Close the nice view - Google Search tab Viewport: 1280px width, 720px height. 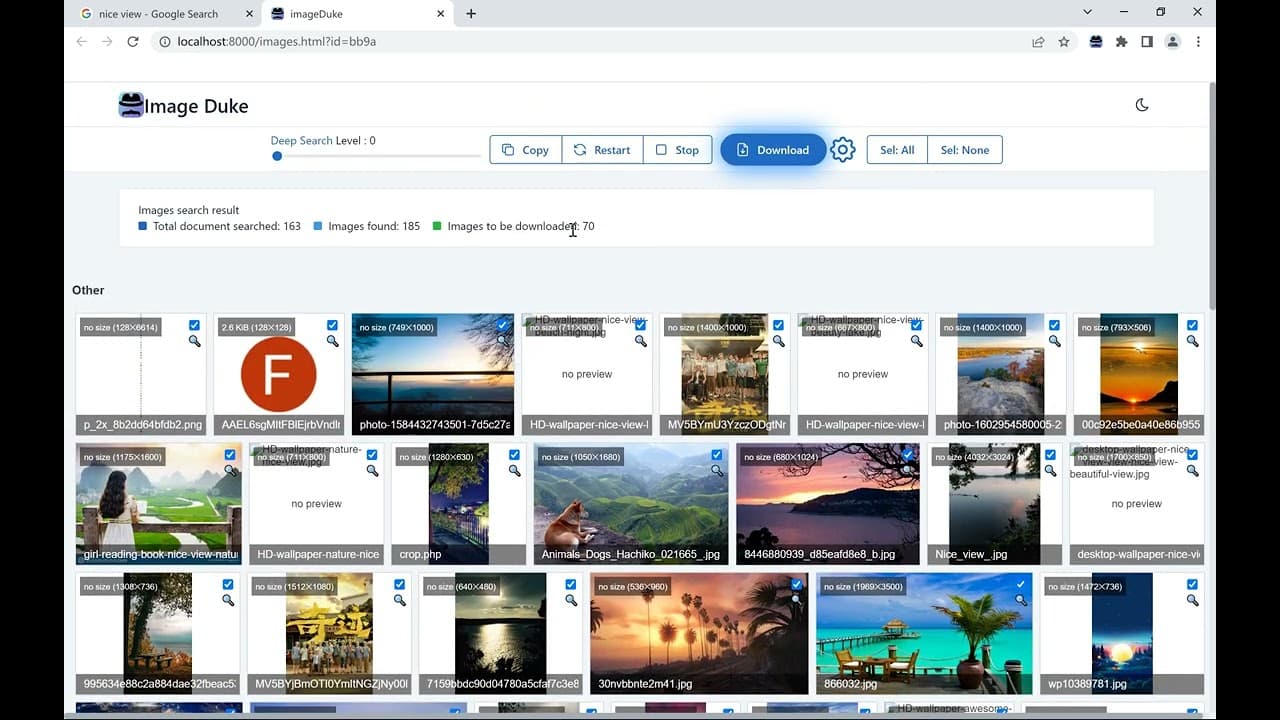click(248, 14)
